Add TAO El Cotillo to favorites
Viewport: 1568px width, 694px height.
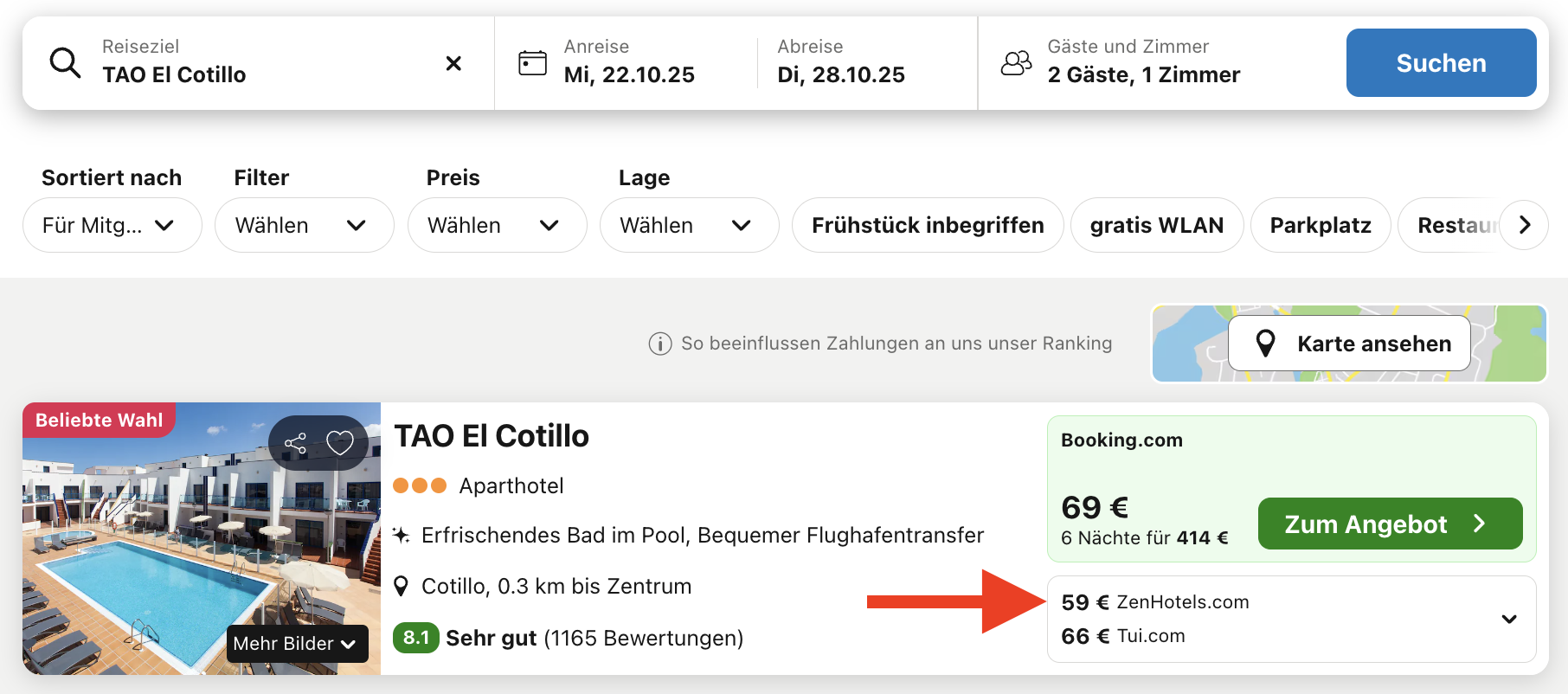(x=340, y=443)
